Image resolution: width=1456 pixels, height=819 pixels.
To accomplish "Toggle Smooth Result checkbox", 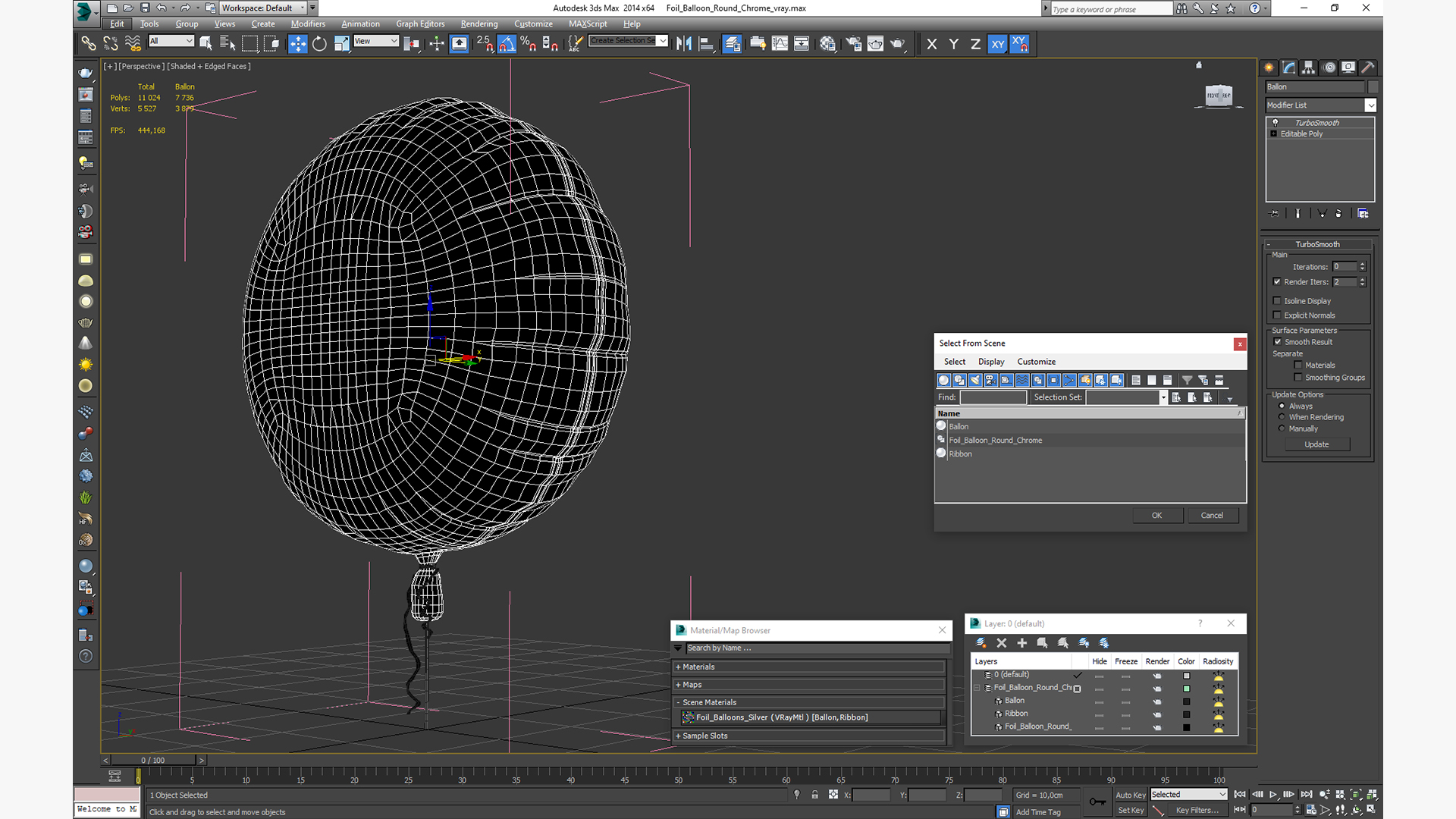I will [x=1278, y=342].
